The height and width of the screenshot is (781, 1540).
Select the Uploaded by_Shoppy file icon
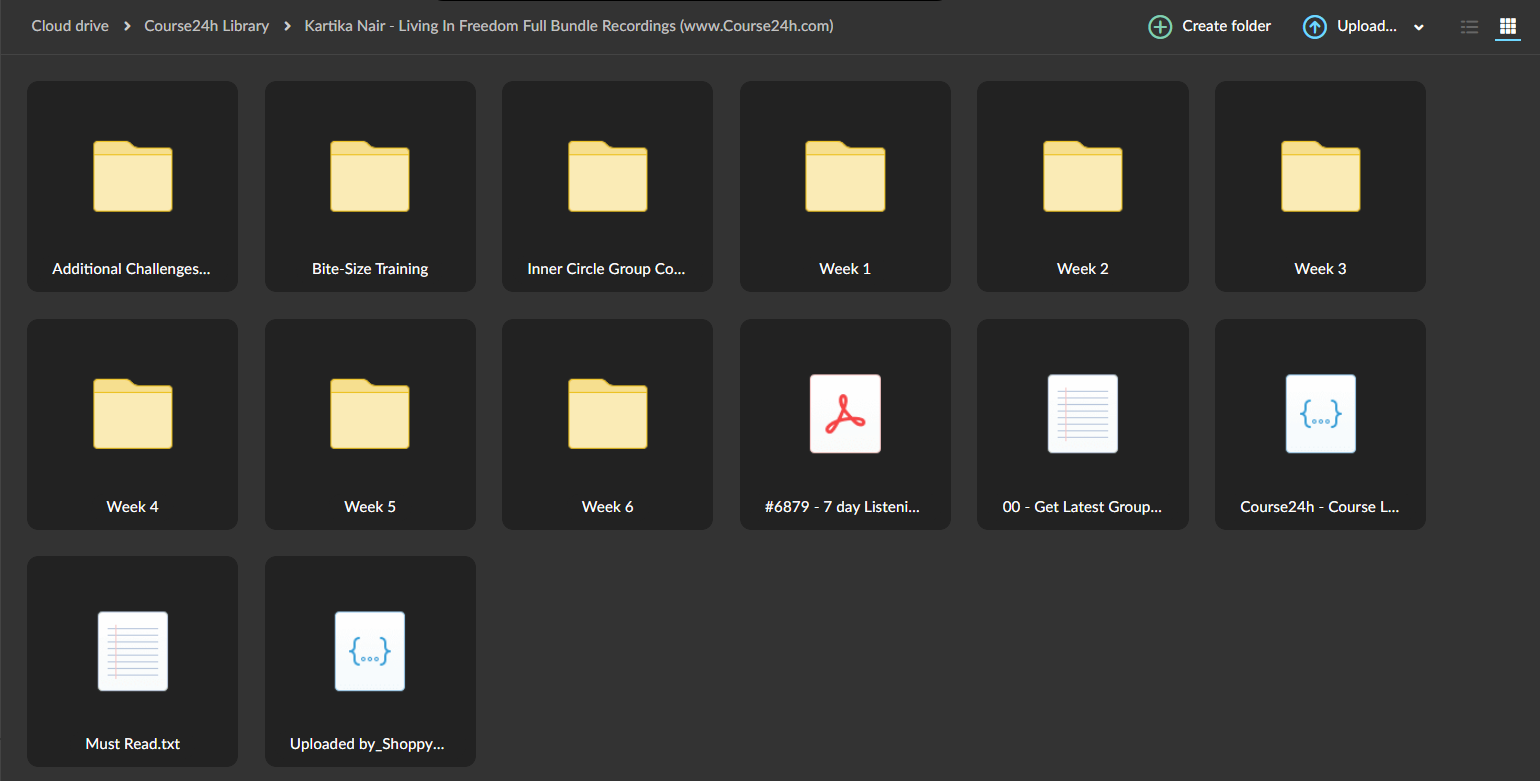(x=370, y=651)
